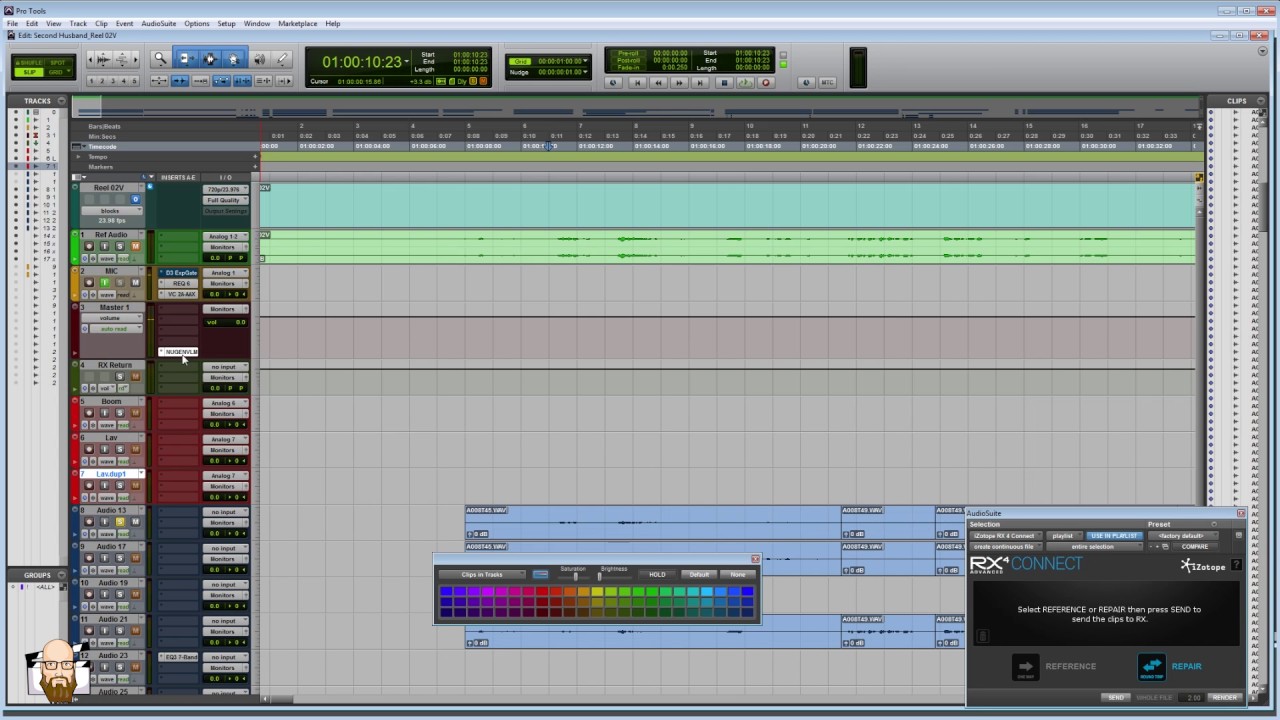
Task: Click the REFERENCE one way icon
Action: tap(1026, 667)
